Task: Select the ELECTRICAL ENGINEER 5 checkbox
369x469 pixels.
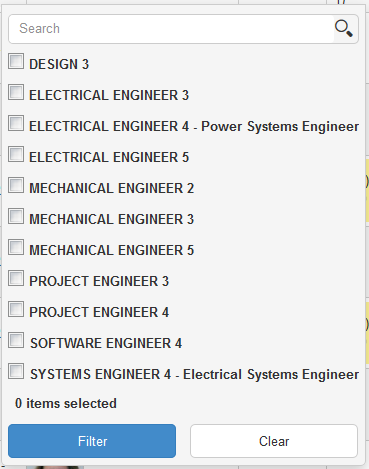Action: coord(16,154)
